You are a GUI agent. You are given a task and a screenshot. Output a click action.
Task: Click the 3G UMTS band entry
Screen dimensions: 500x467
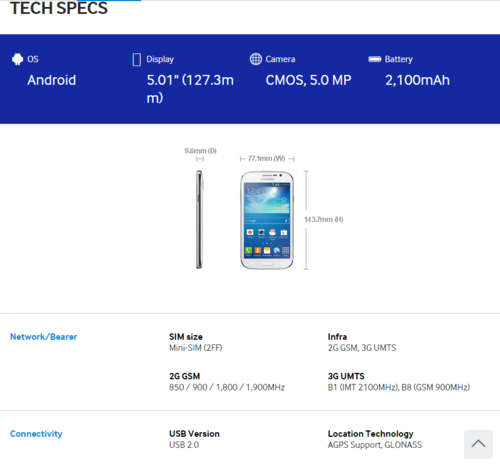point(399,382)
